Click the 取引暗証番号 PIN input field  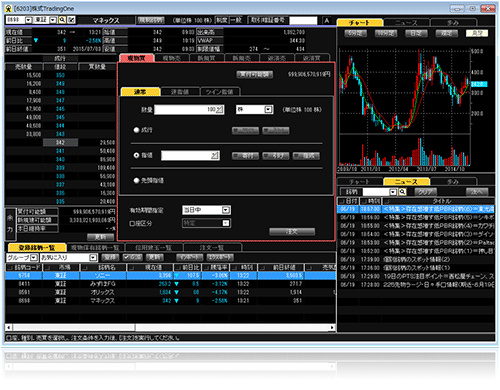tap(303, 21)
